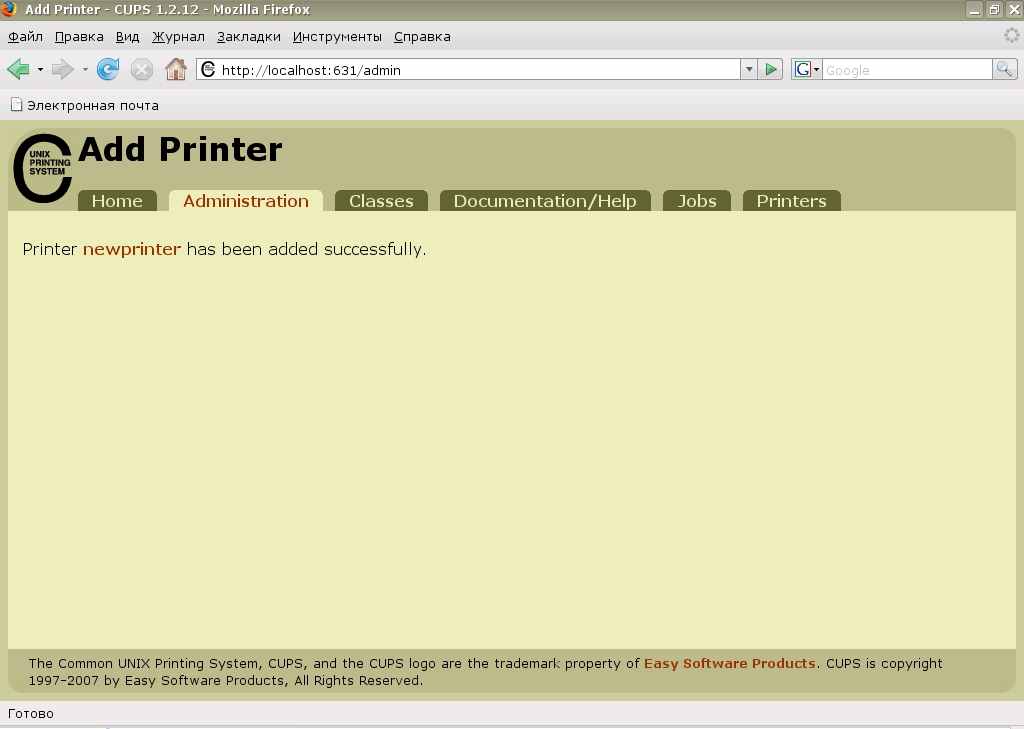Expand the address bar history dropdown
The height and width of the screenshot is (729, 1024).
pos(749,69)
